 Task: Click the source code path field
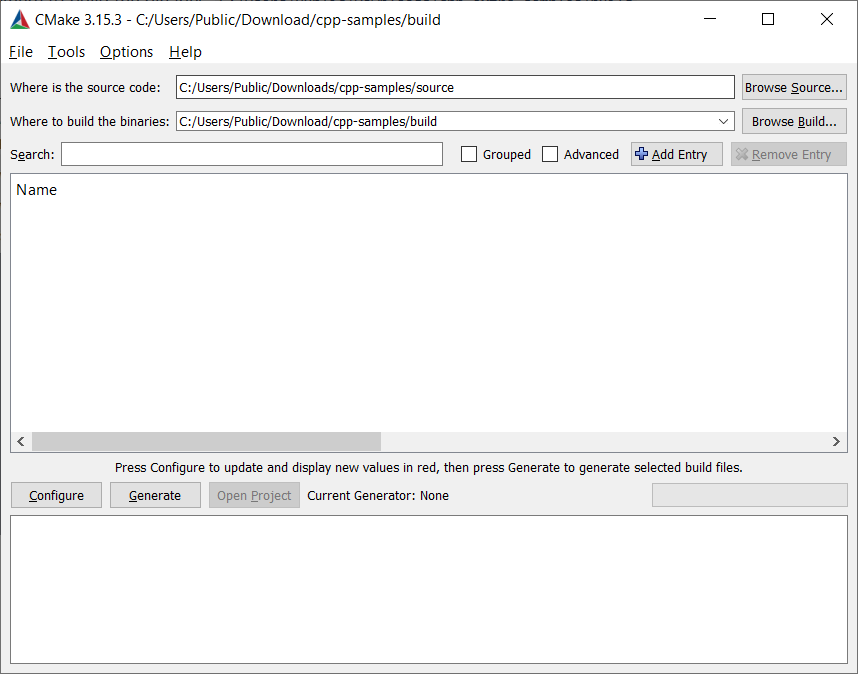pos(455,88)
